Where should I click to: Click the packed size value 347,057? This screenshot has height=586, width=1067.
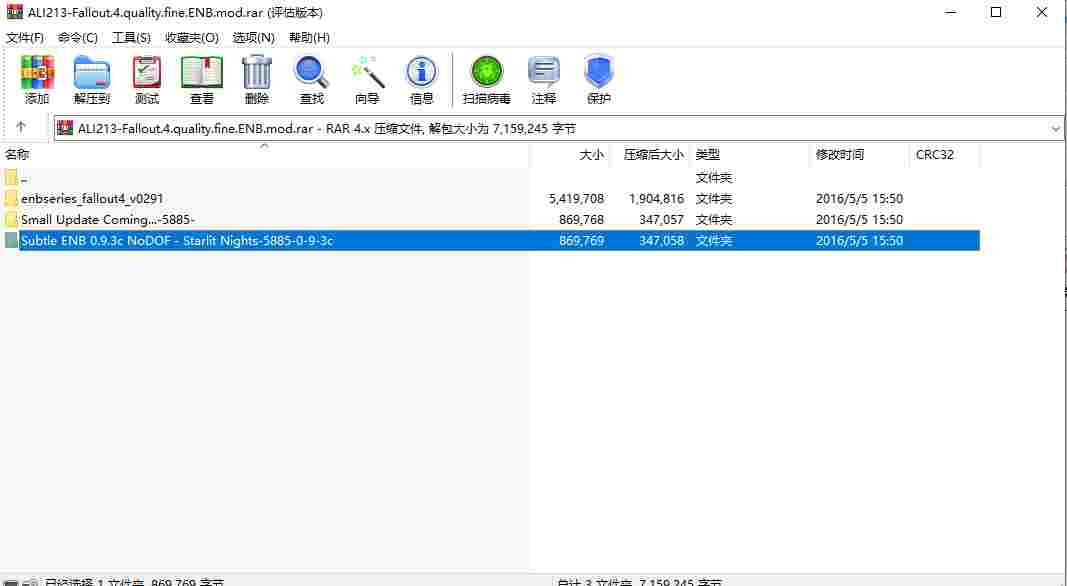pyautogui.click(x=661, y=220)
